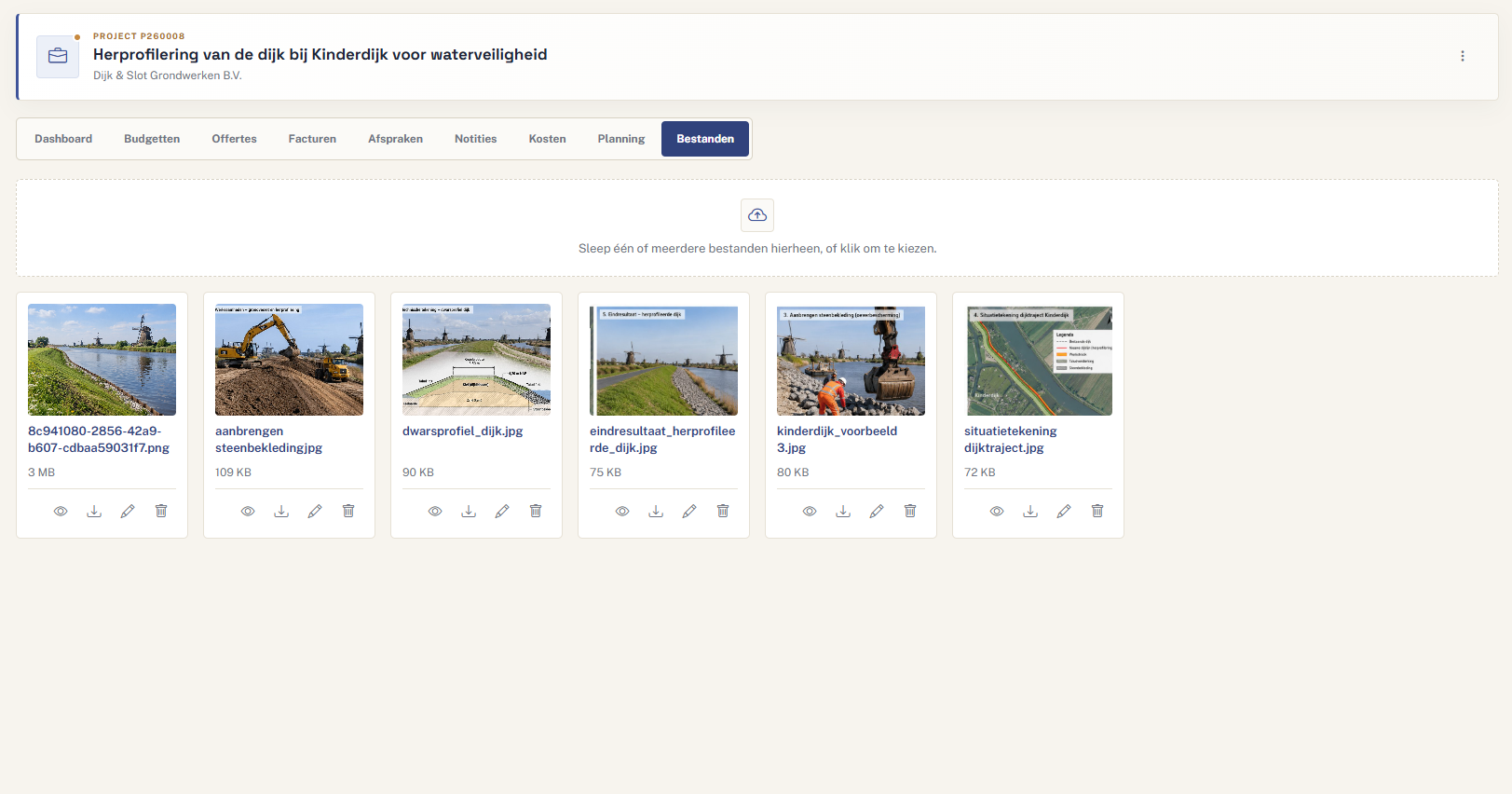Download kinderdijk_voorbeeld 3.jpg
Viewport: 1512px width, 794px height.
point(843,511)
